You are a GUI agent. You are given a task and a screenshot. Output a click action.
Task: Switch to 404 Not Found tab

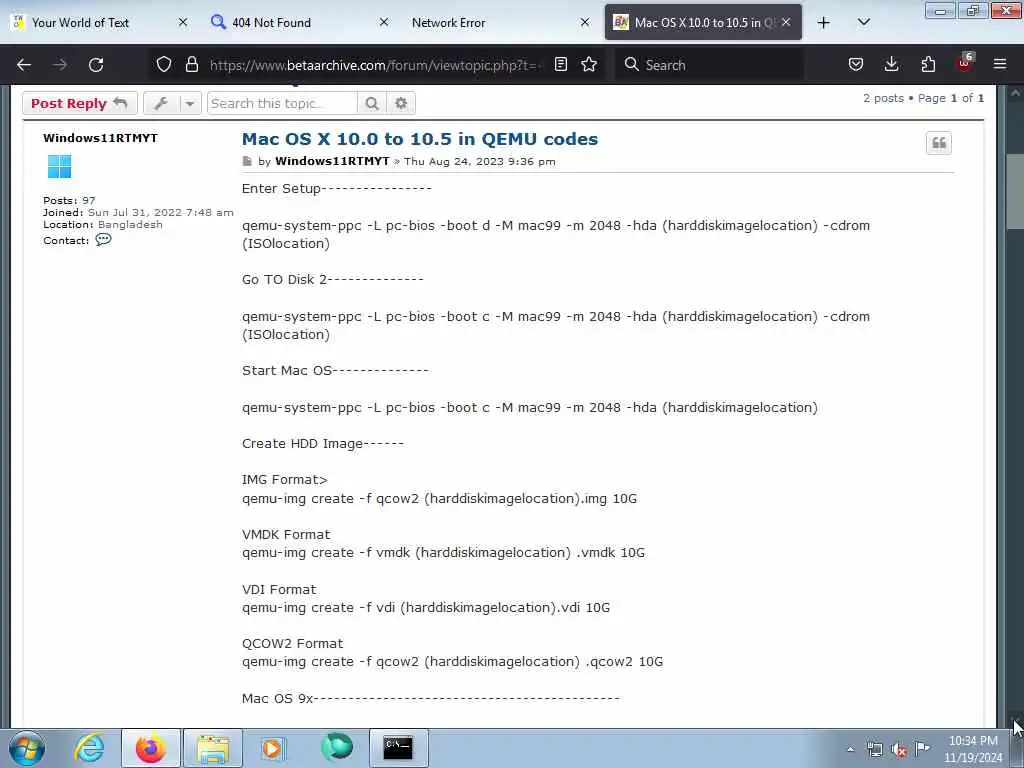[x=271, y=22]
